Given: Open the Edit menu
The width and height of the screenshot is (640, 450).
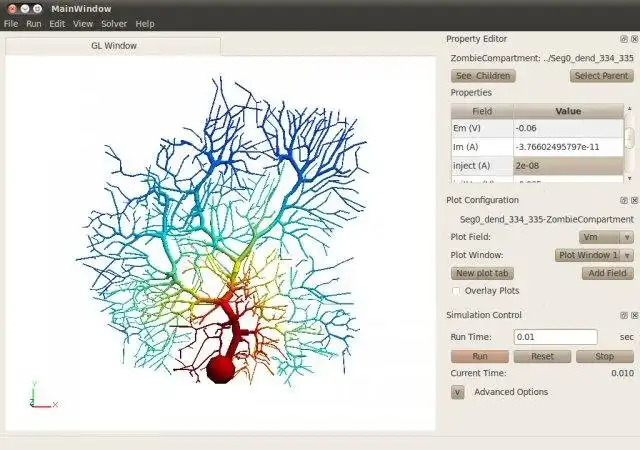Looking at the screenshot, I should coord(57,24).
